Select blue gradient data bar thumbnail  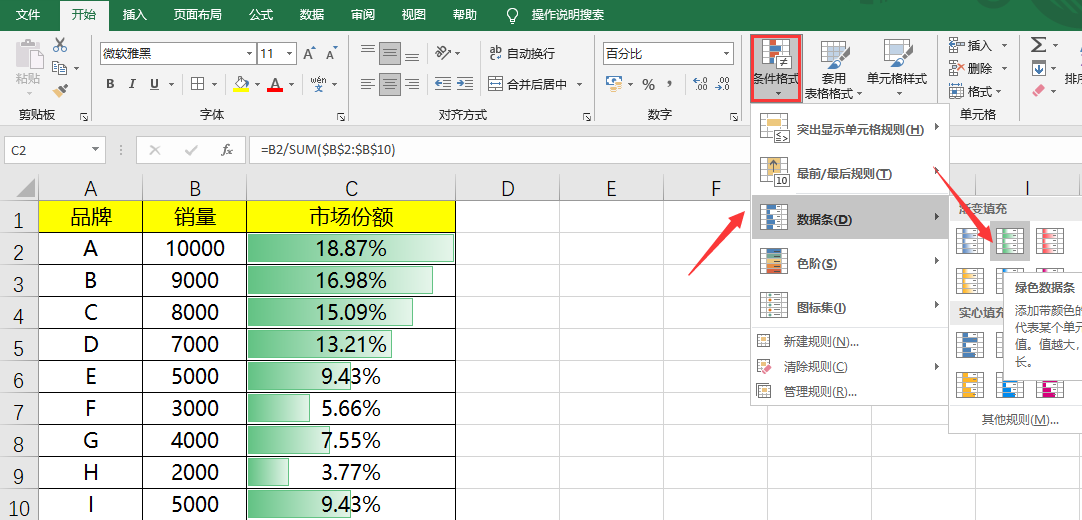[970, 241]
